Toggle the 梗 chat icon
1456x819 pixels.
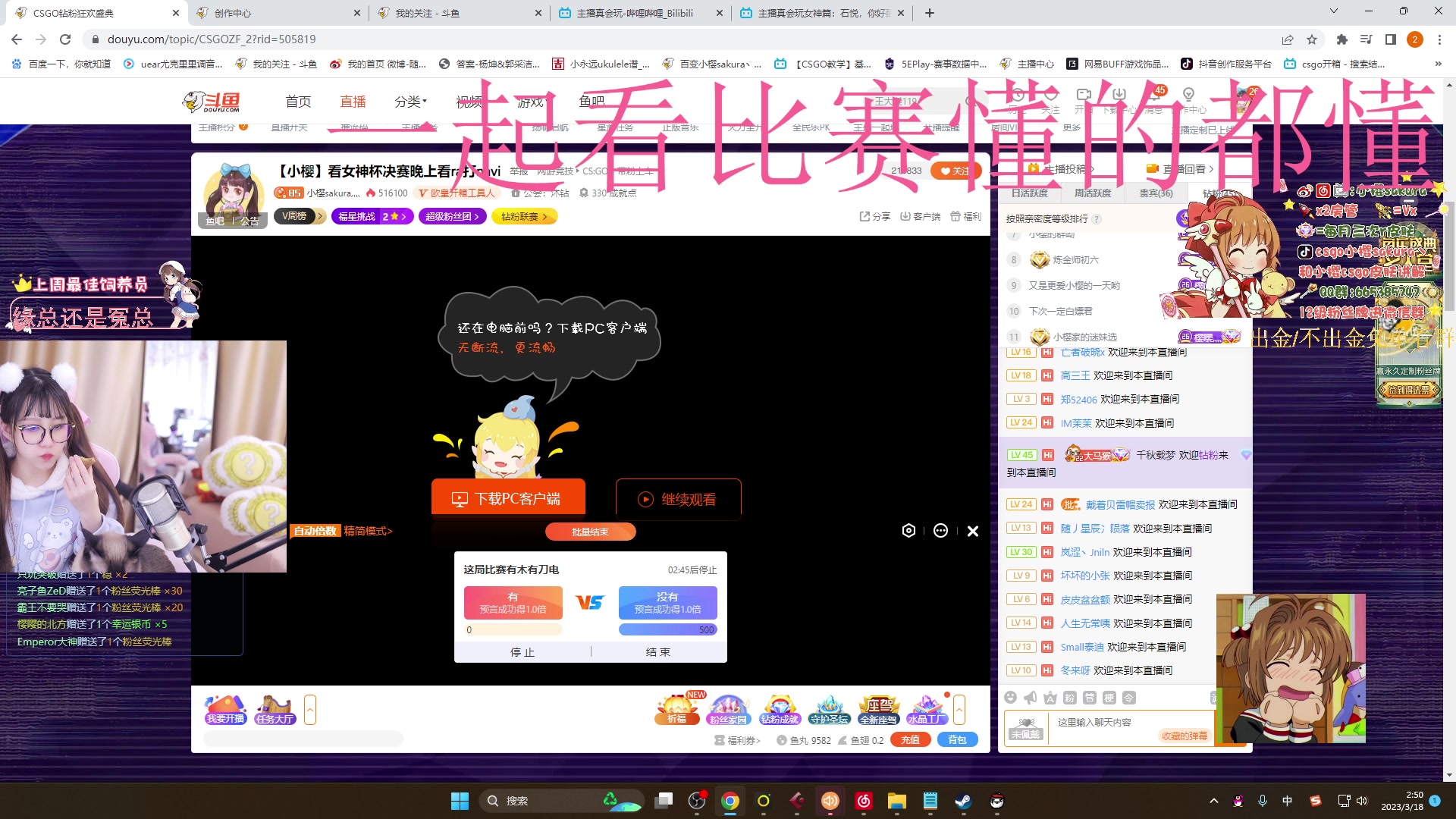1109,698
